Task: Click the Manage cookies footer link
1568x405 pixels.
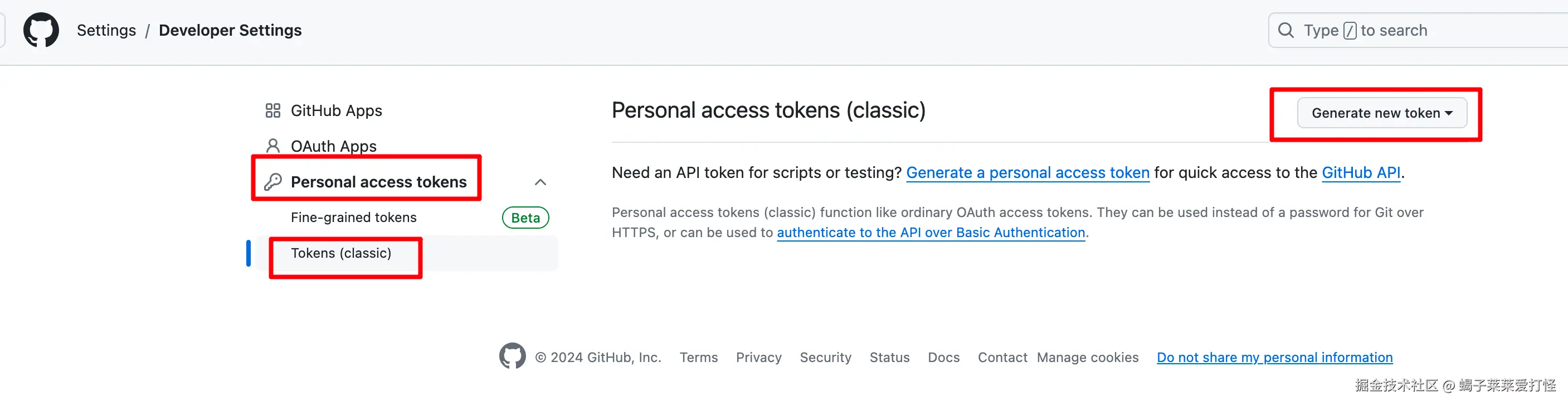Action: point(1087,358)
